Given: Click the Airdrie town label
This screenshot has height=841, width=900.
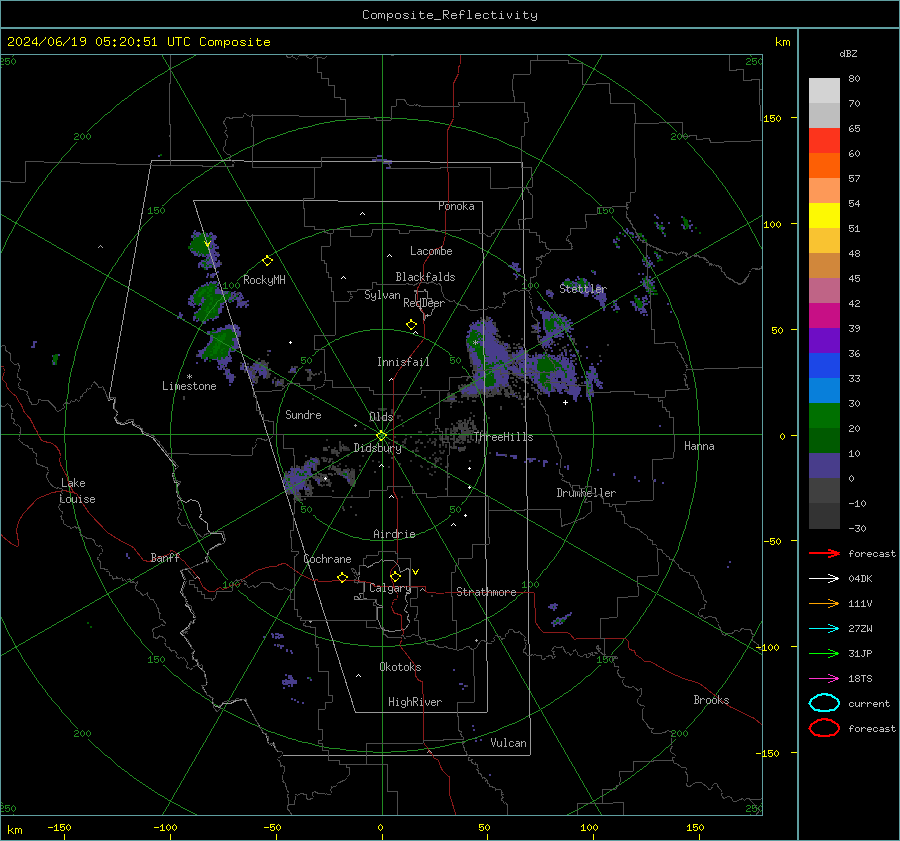Looking at the screenshot, I should [x=394, y=534].
